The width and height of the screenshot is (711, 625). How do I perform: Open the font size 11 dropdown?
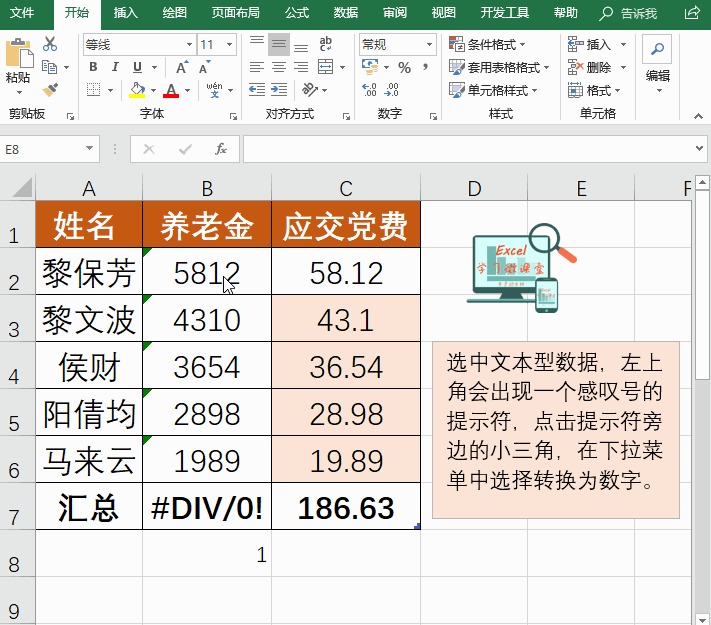(229, 44)
